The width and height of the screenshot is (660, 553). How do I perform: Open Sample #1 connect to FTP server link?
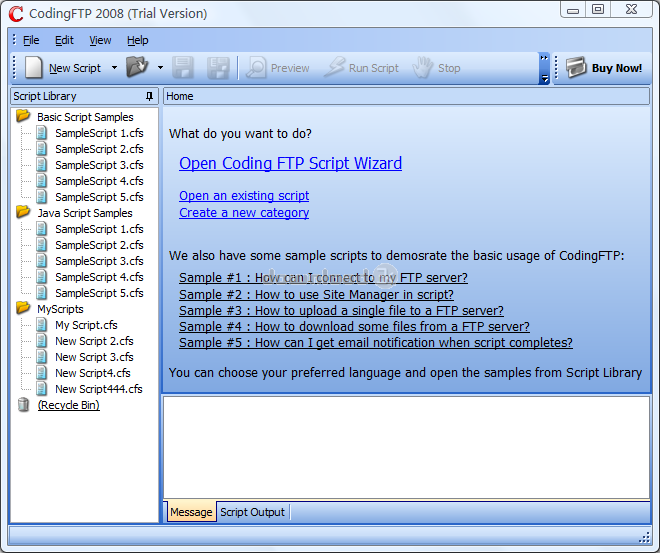(x=323, y=278)
